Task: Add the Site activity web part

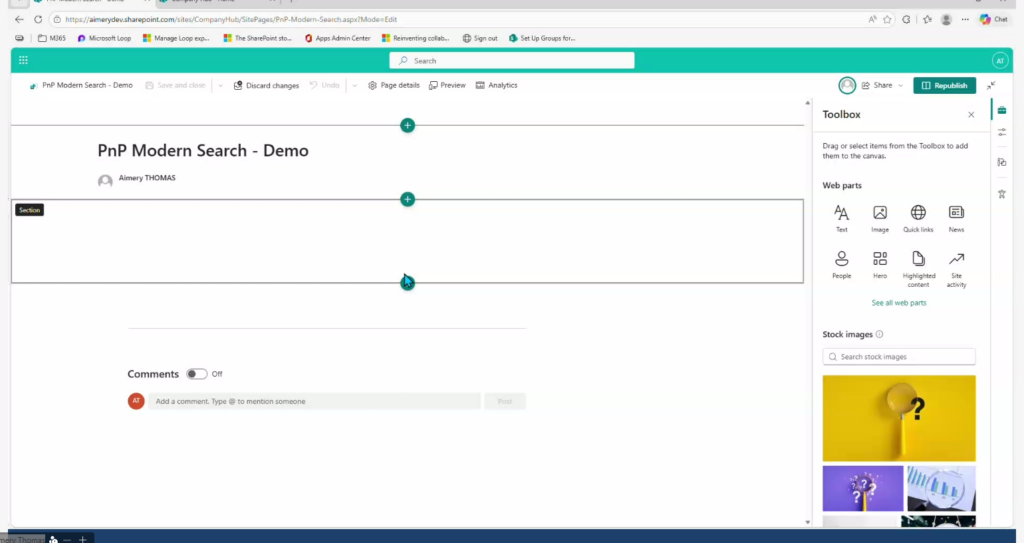Action: click(956, 269)
